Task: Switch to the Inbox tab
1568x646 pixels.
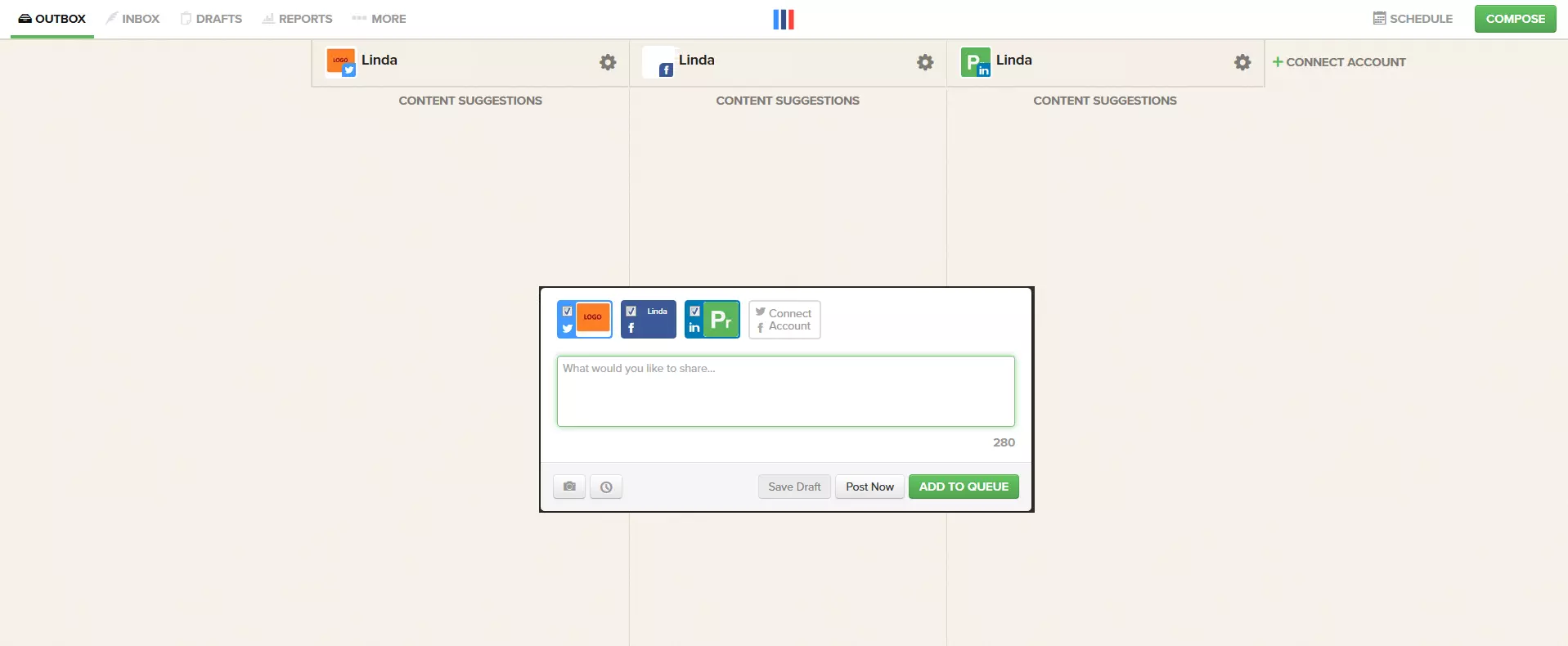Action: tap(133, 19)
